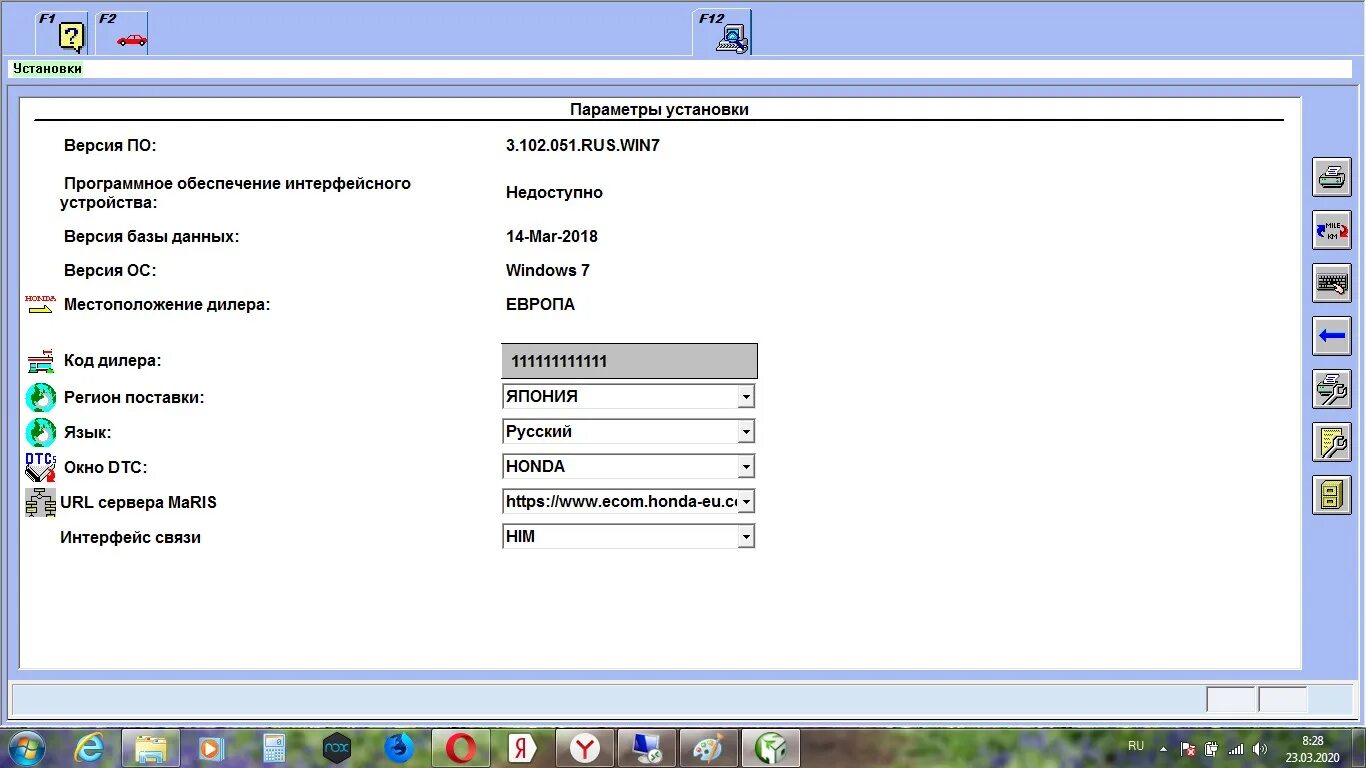This screenshot has width=1366, height=768.
Task: Click globe icon next to Регион поставки
Action: point(41,398)
